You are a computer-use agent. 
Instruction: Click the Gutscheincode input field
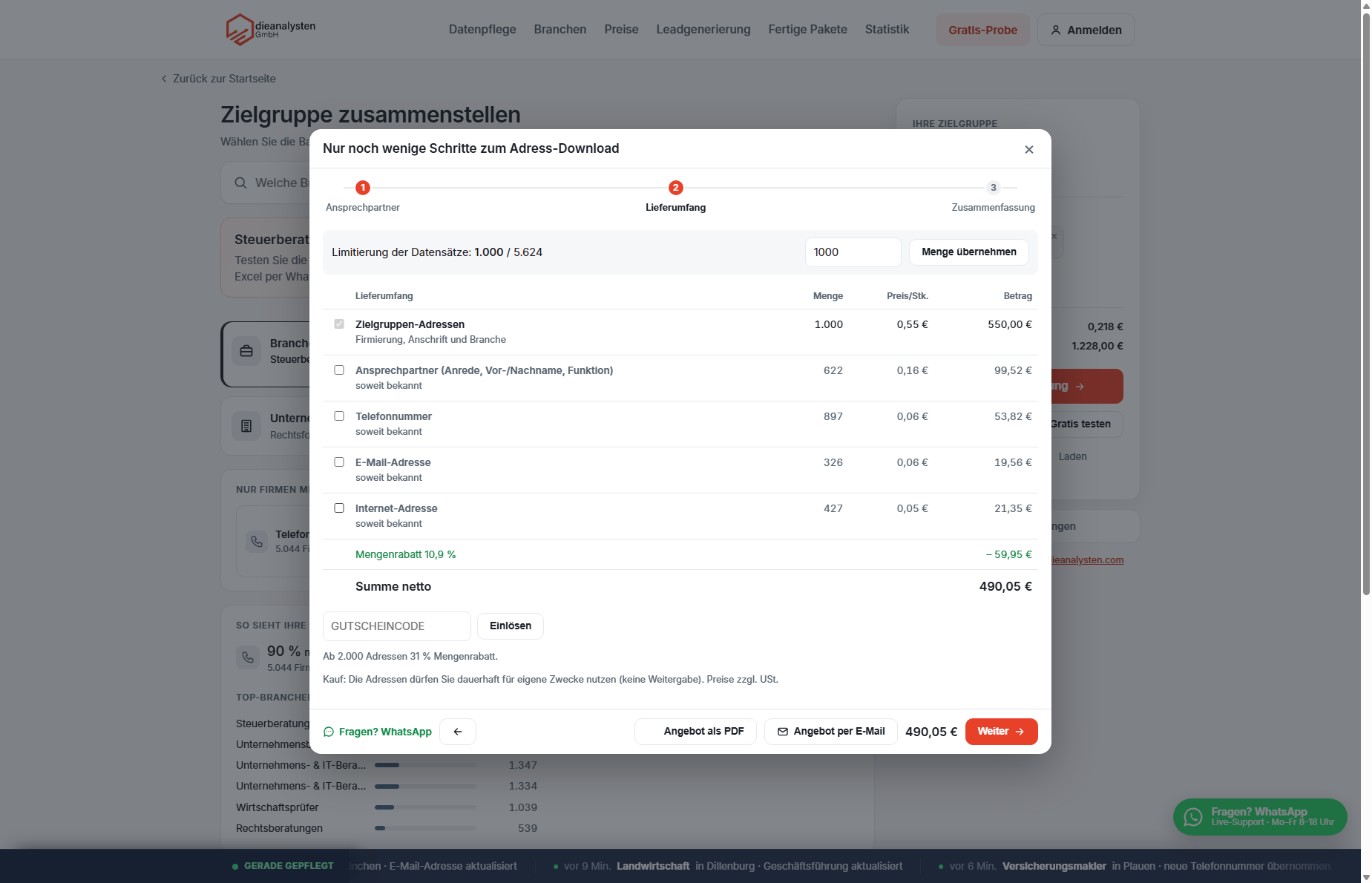[x=397, y=626]
